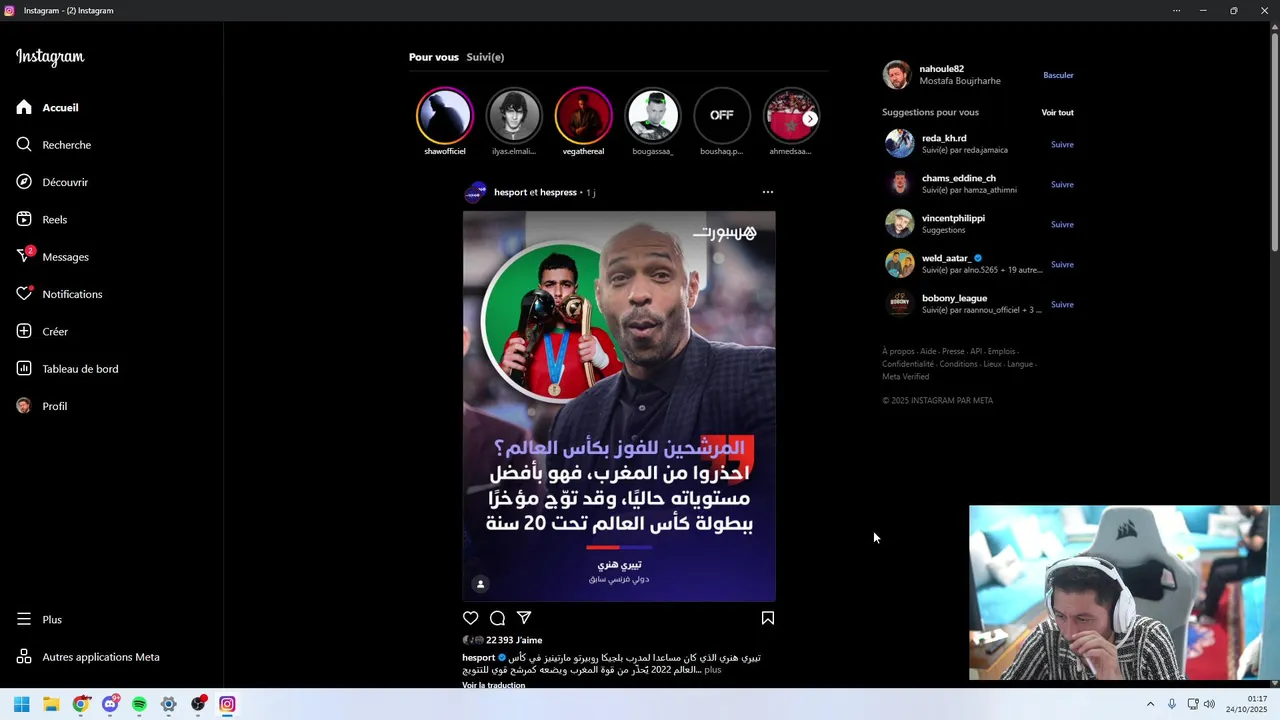Open Discord from the taskbar
This screenshot has width=1280, height=720.
click(110, 704)
